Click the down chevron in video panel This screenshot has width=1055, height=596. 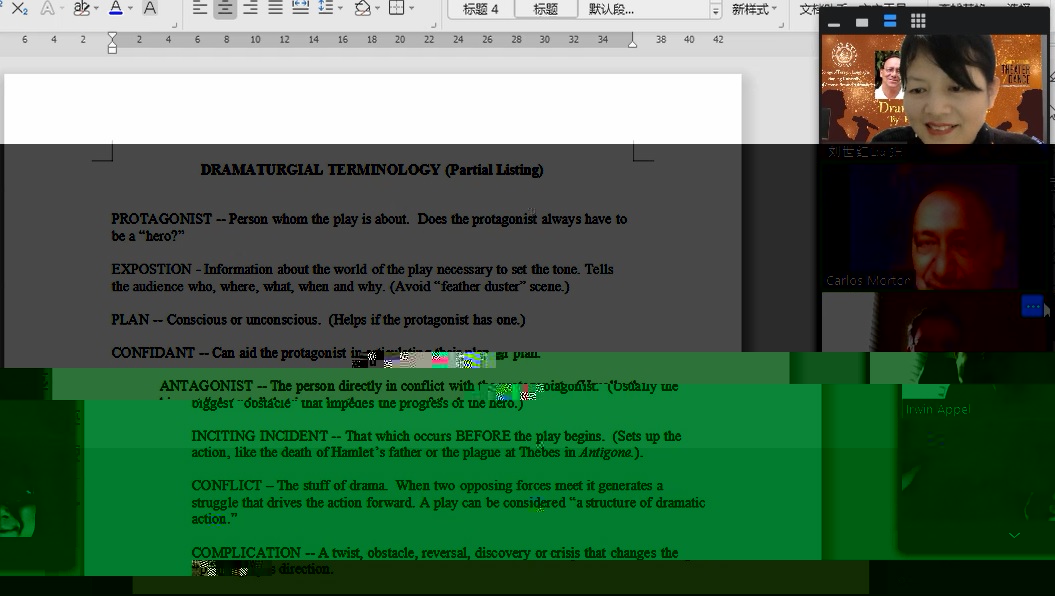coord(1015,535)
